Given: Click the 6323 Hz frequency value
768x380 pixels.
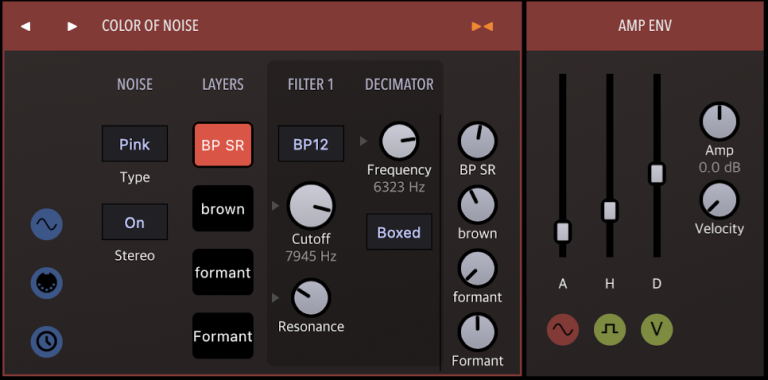Looking at the screenshot, I should 399,188.
